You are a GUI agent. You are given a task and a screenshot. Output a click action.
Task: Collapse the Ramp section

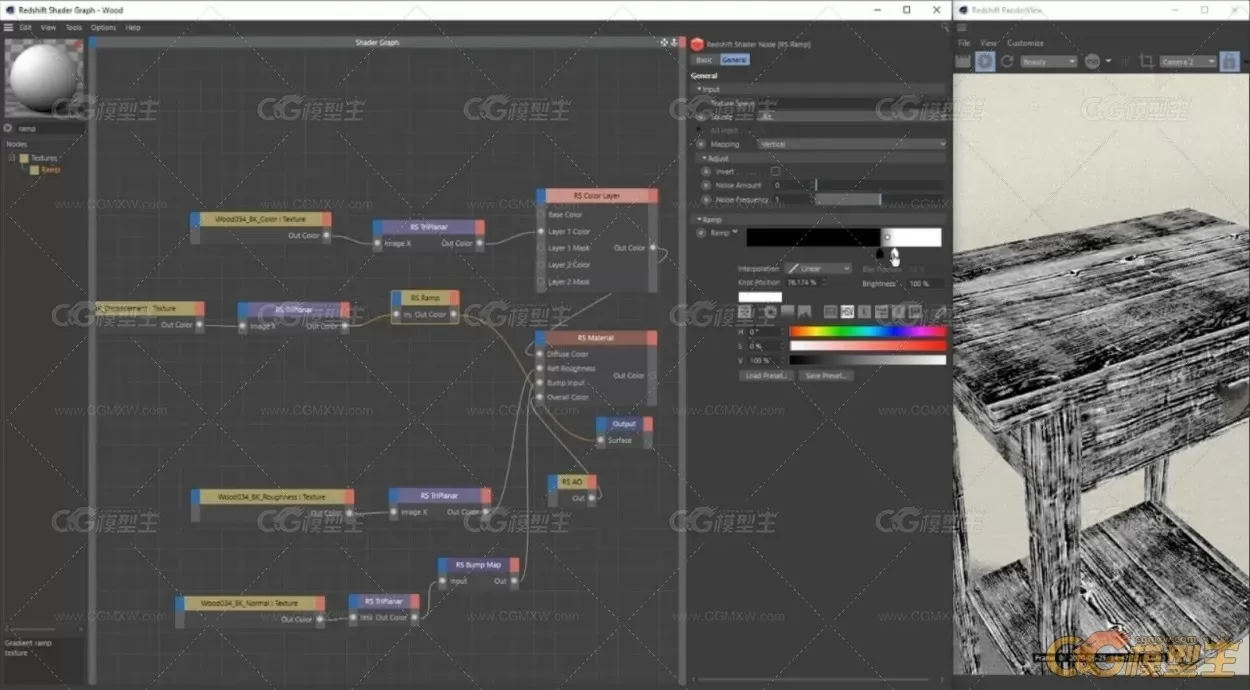[699, 219]
